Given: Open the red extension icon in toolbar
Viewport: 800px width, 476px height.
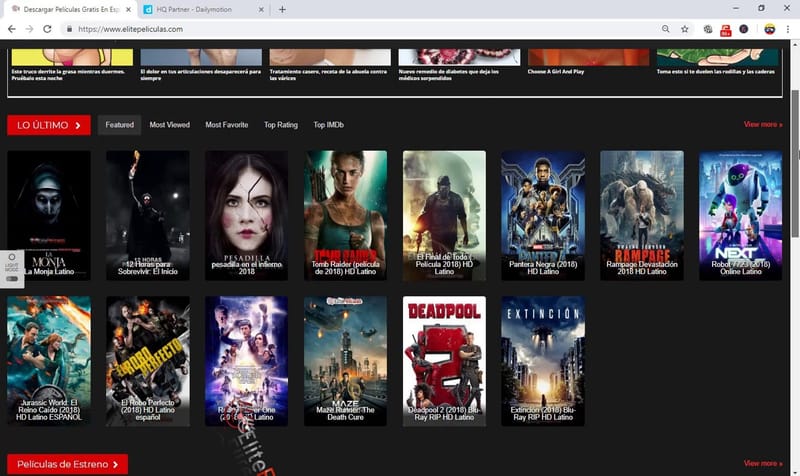Looking at the screenshot, I should click(726, 30).
